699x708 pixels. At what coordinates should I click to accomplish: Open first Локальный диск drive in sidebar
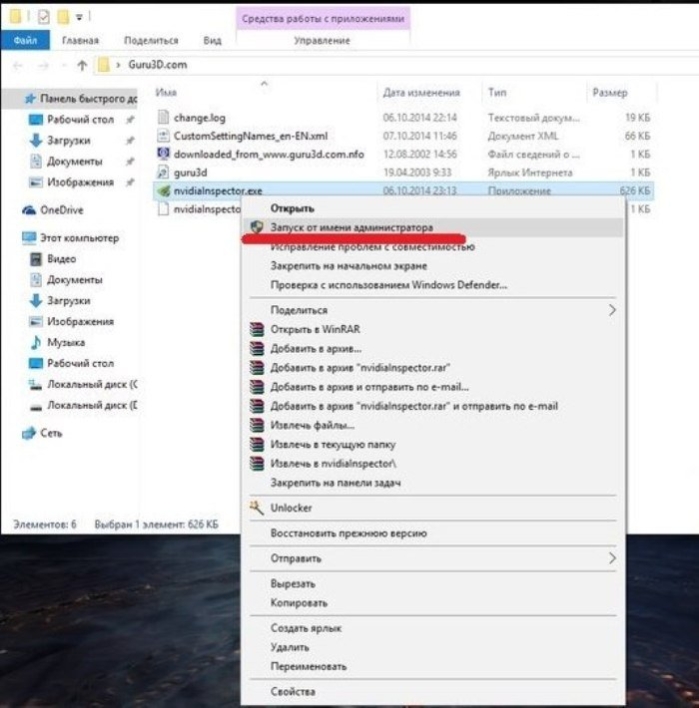coord(92,384)
